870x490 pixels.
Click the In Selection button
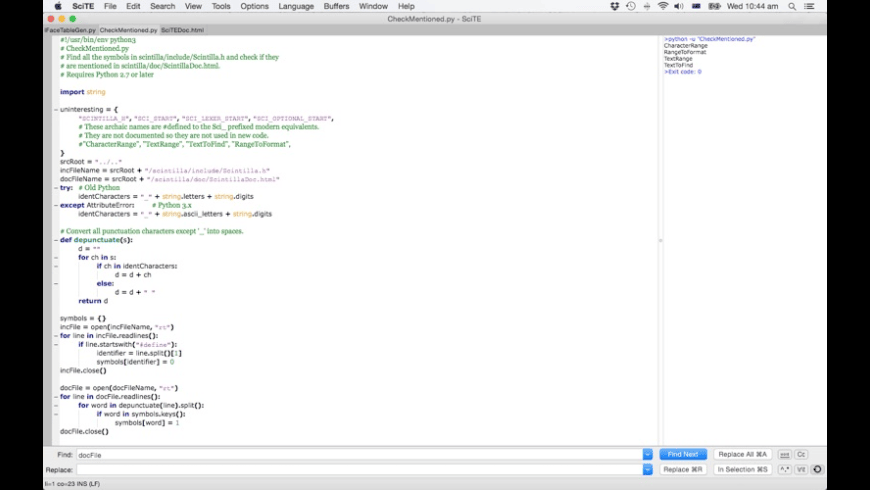coord(742,469)
